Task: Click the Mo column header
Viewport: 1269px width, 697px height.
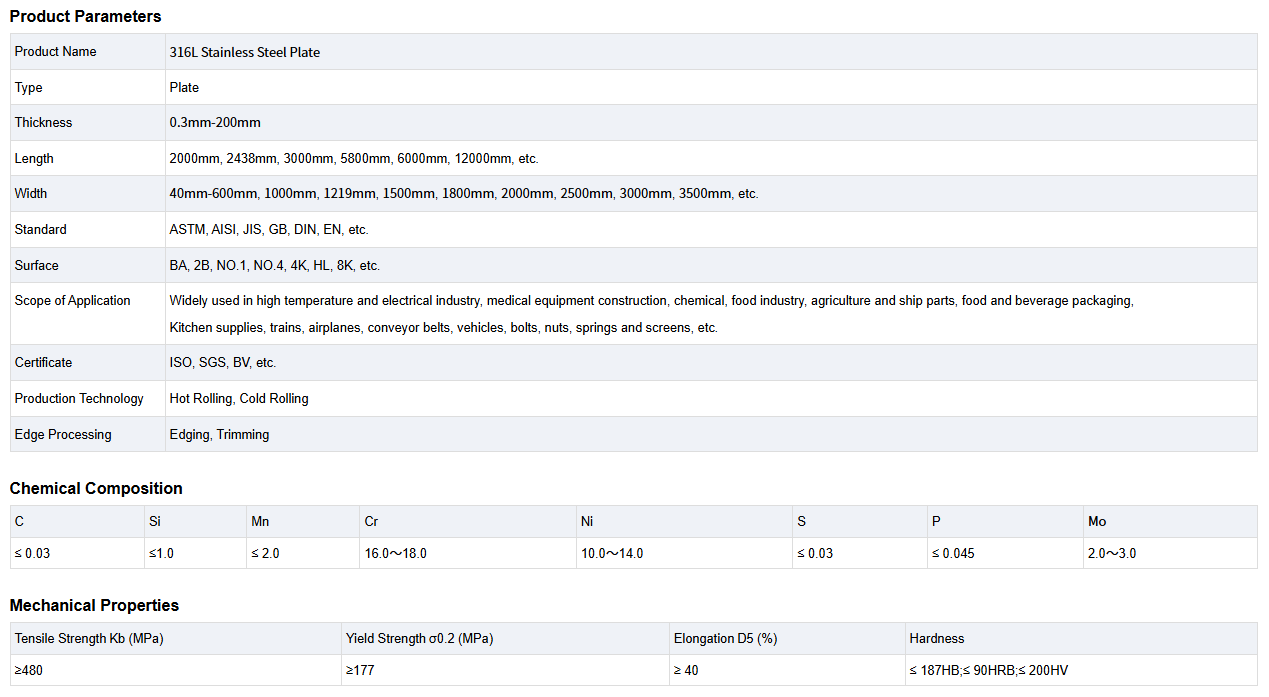Action: coord(1097,522)
